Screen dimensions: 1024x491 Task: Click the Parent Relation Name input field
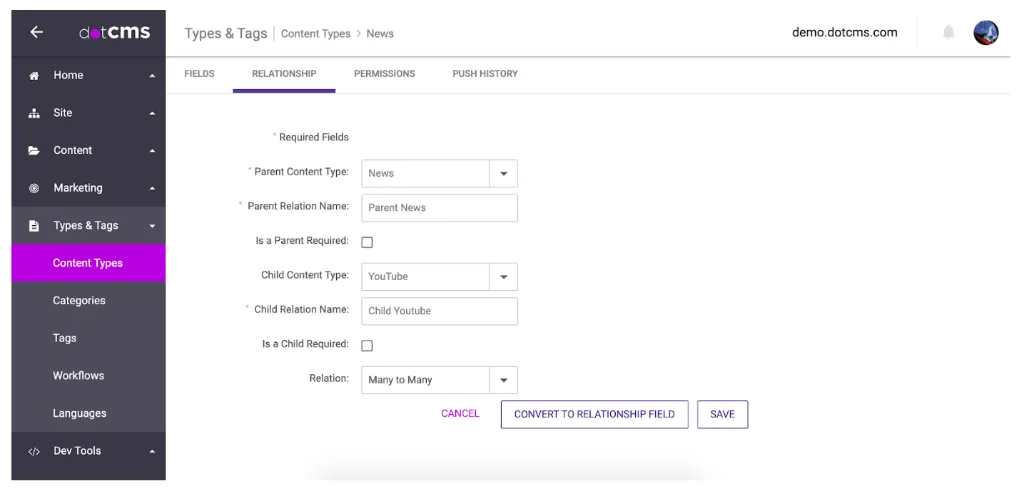click(x=438, y=208)
